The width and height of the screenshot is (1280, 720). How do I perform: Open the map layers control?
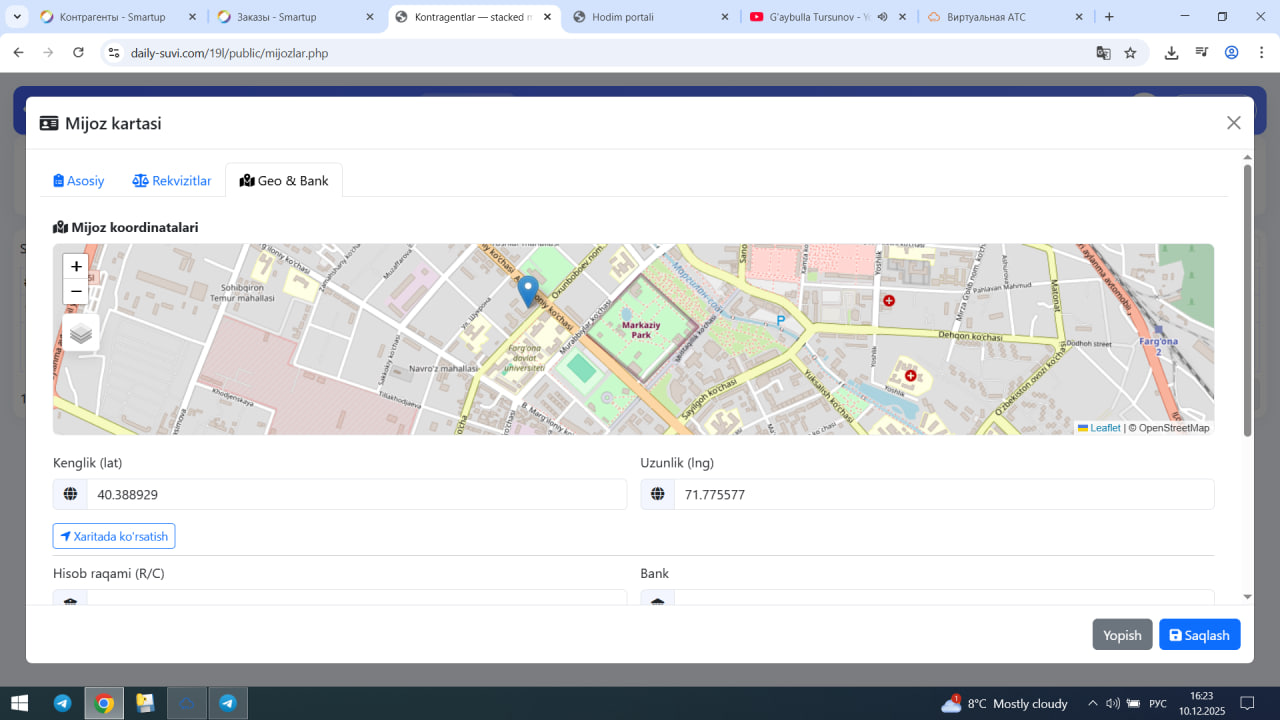pos(81,333)
